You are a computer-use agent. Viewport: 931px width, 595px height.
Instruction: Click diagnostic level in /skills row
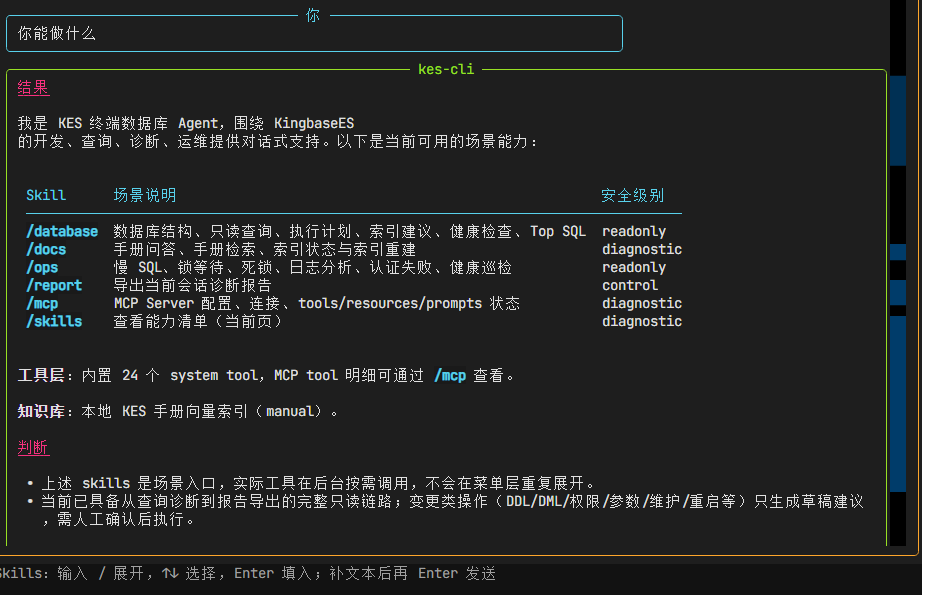642,321
